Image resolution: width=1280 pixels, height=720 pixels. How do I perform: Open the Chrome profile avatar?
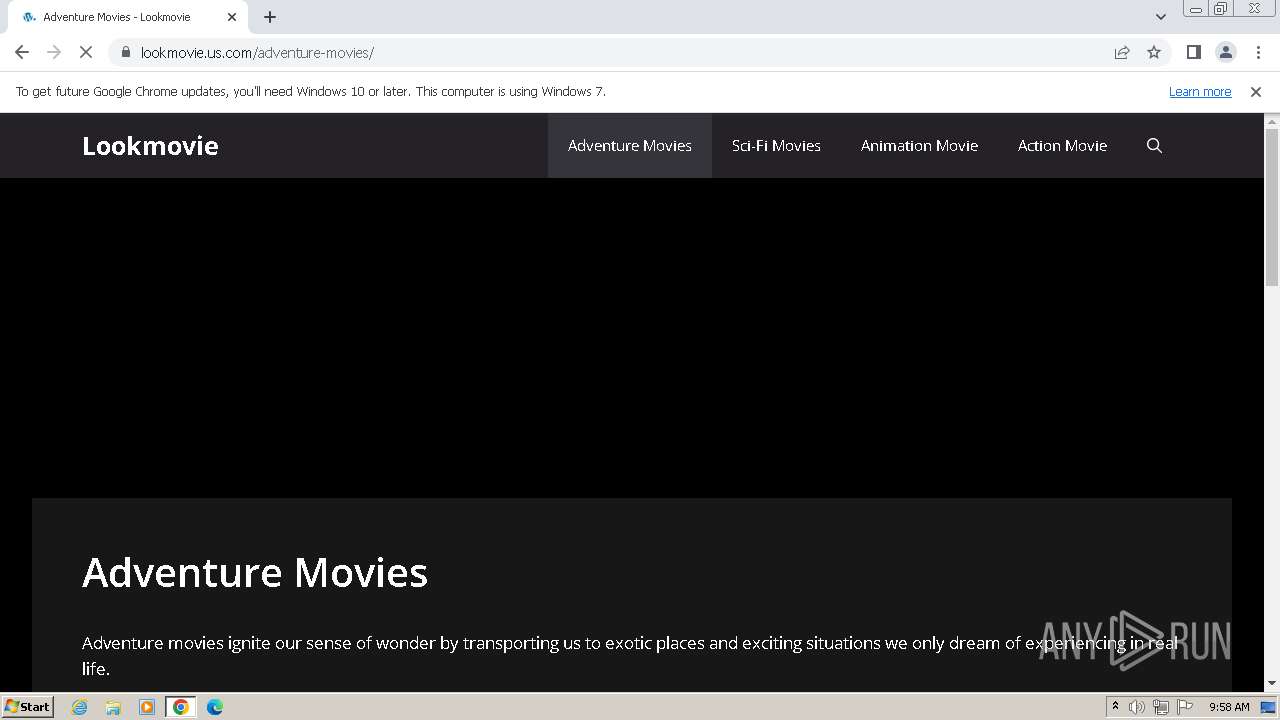click(1225, 53)
